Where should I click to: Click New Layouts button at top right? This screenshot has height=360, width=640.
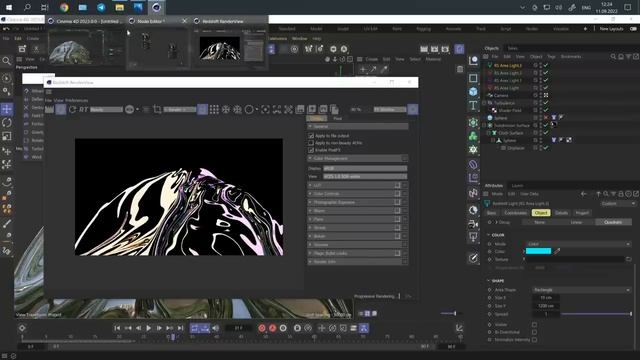pos(611,29)
